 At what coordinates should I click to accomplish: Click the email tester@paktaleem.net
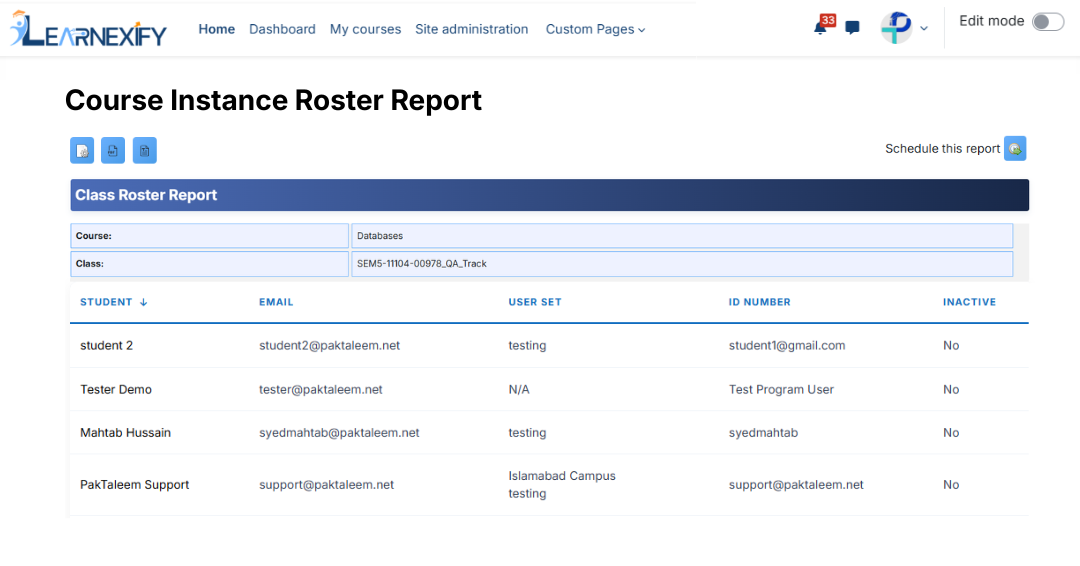click(320, 390)
